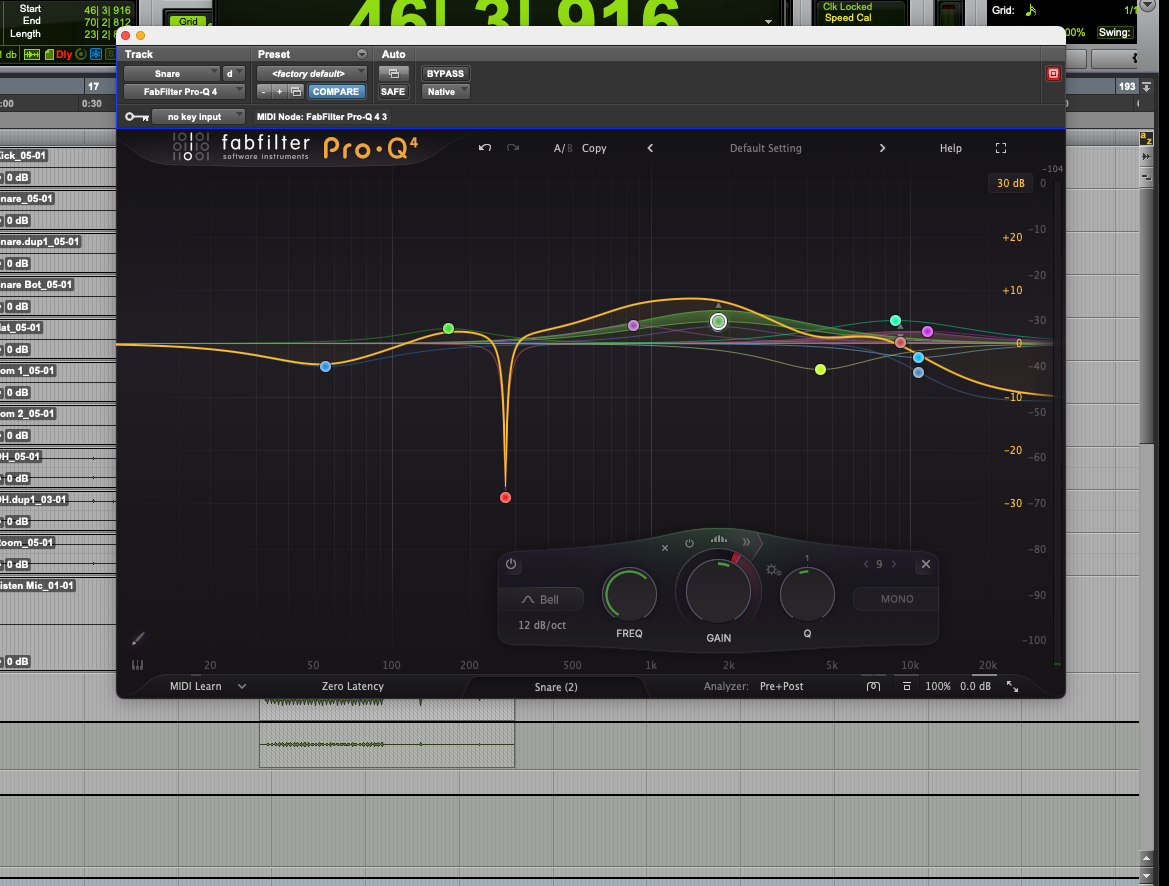Select the purple band node near 1k
The image size is (1169, 886).
(633, 325)
